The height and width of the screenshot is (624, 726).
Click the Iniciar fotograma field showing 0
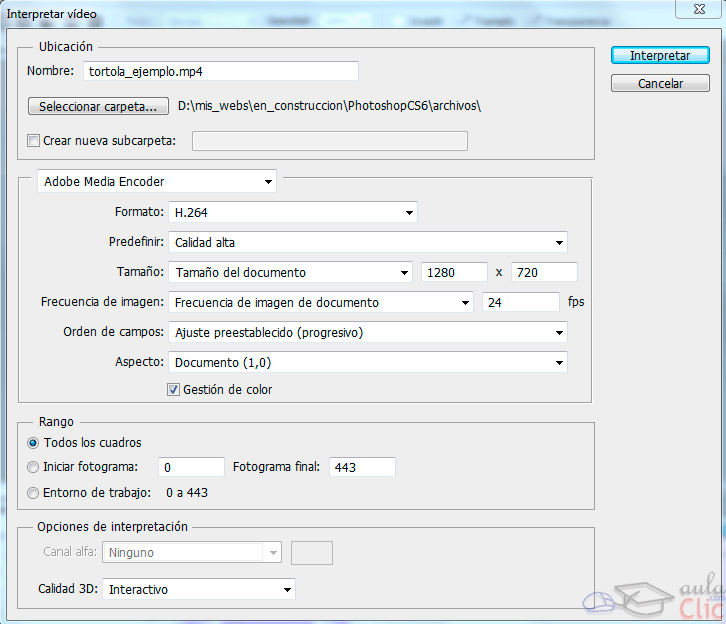click(x=191, y=467)
